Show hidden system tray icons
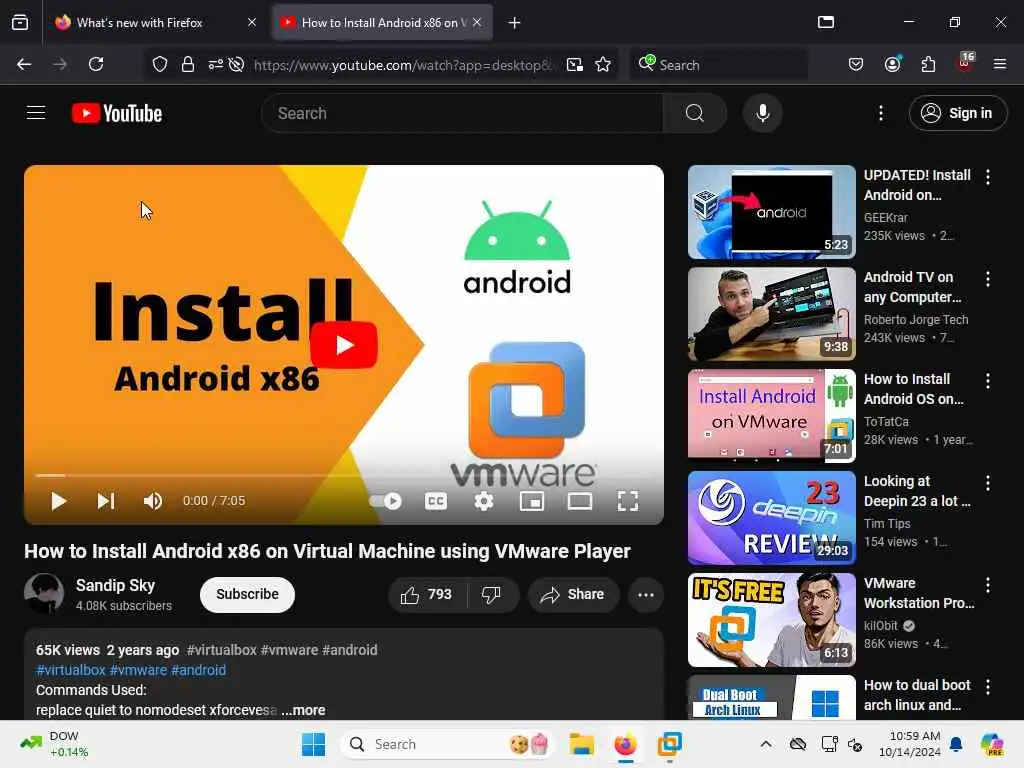The image size is (1024, 768). point(765,744)
